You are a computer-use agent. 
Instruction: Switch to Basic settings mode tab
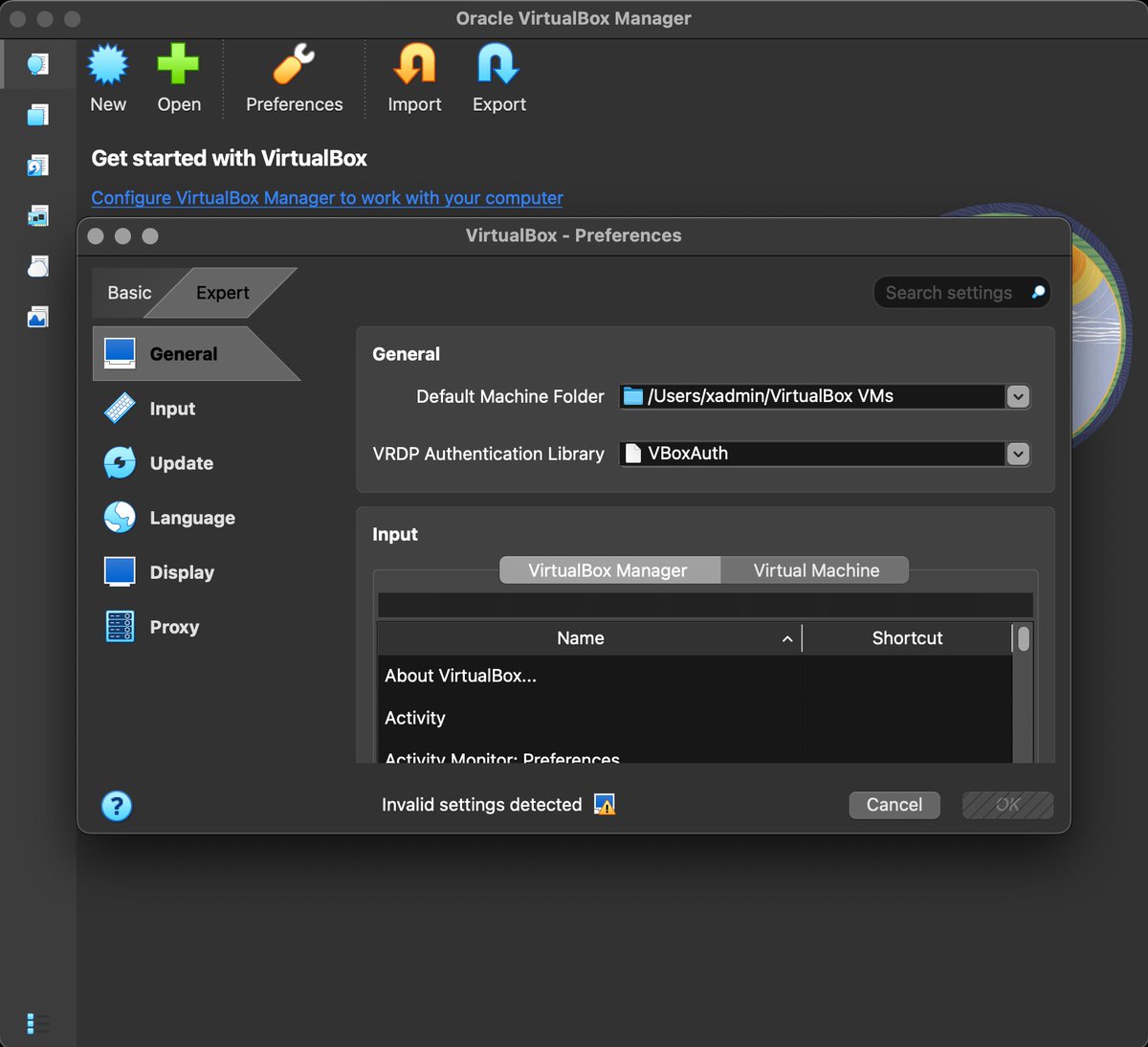(129, 293)
